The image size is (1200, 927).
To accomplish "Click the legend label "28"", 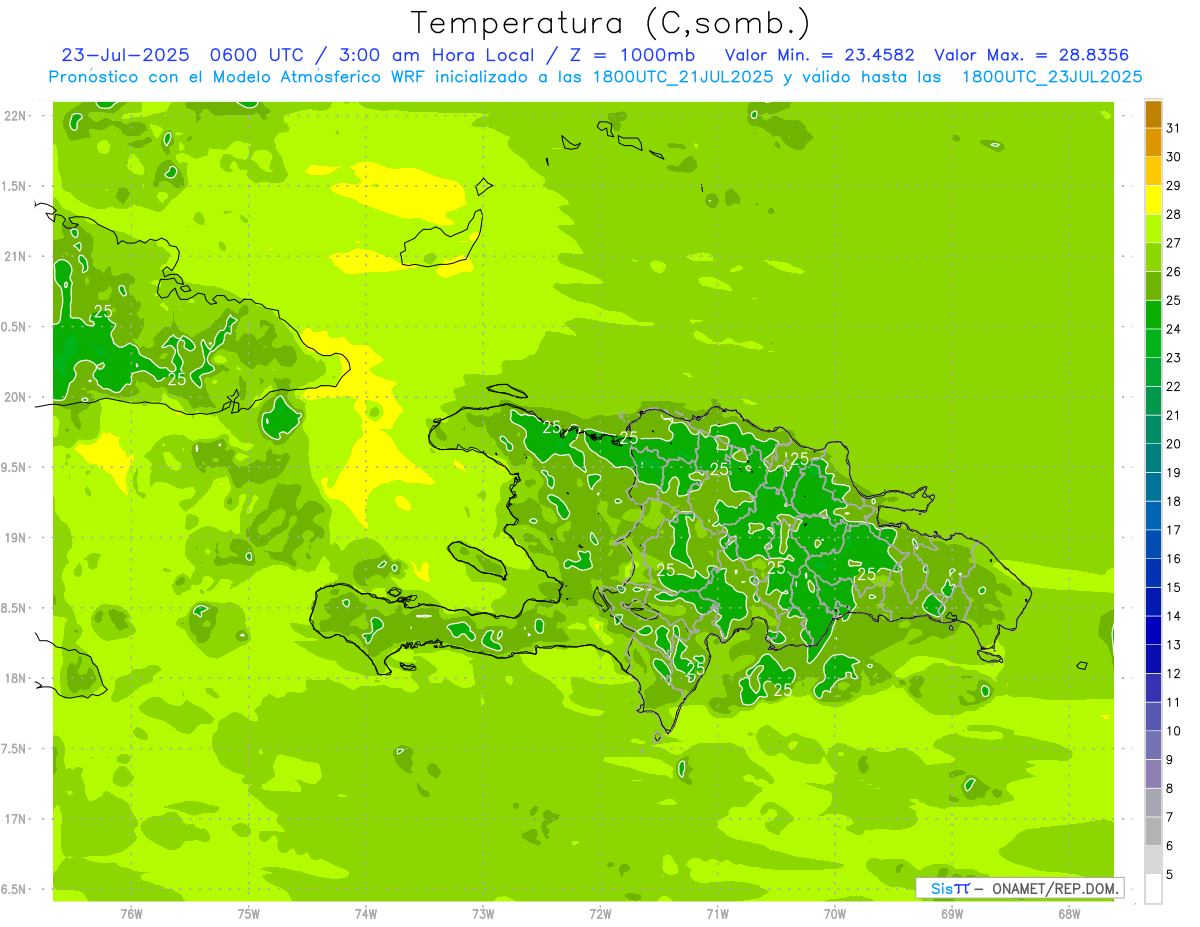I will coord(1173,214).
